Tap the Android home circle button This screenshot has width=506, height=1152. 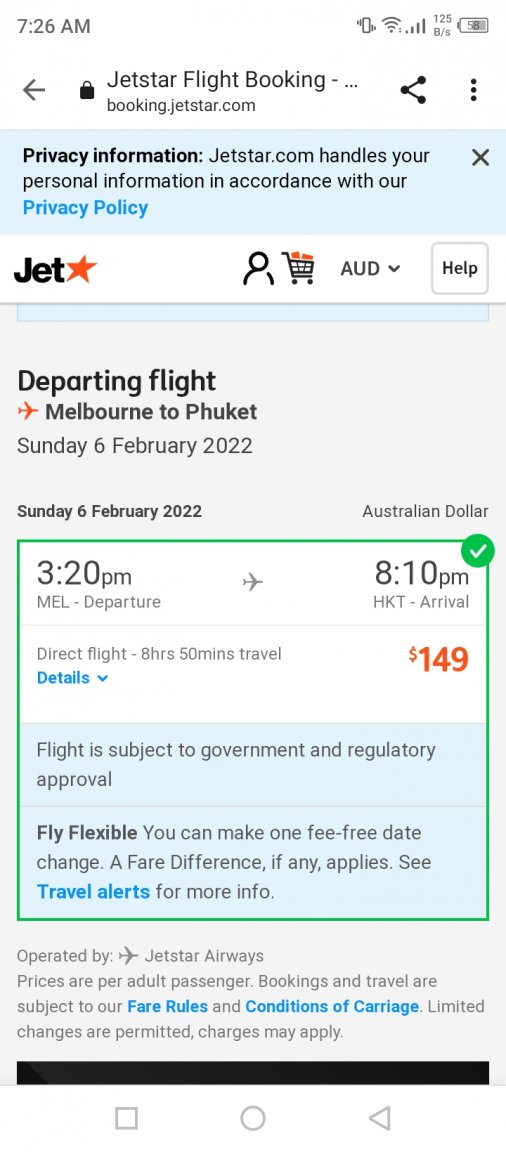click(x=253, y=1118)
